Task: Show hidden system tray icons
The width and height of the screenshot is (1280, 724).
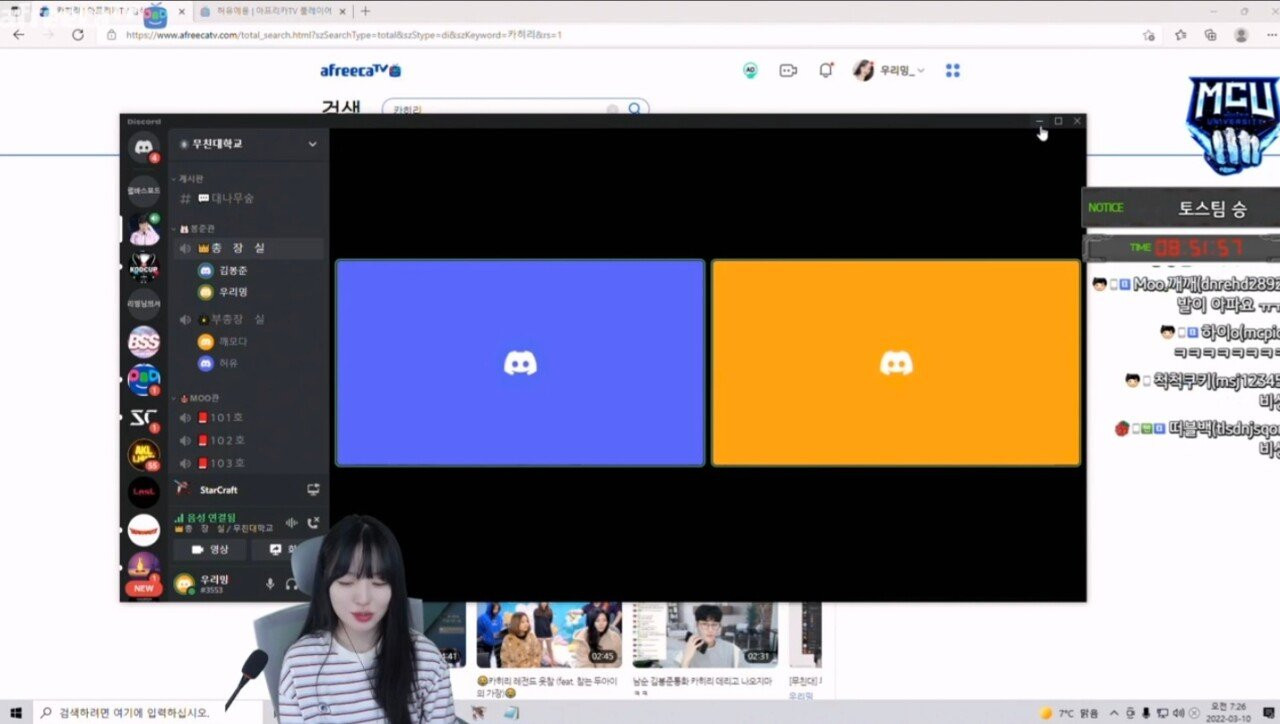Action: tap(1114, 713)
